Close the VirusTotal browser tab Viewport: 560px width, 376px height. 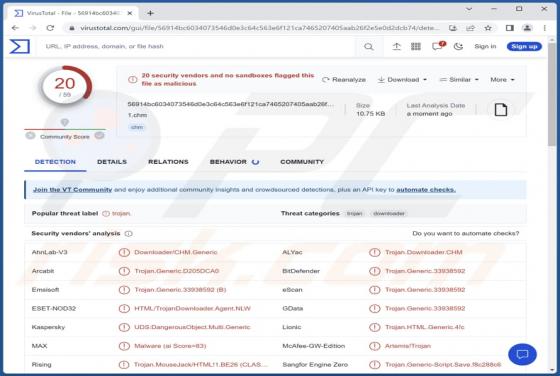(130, 13)
